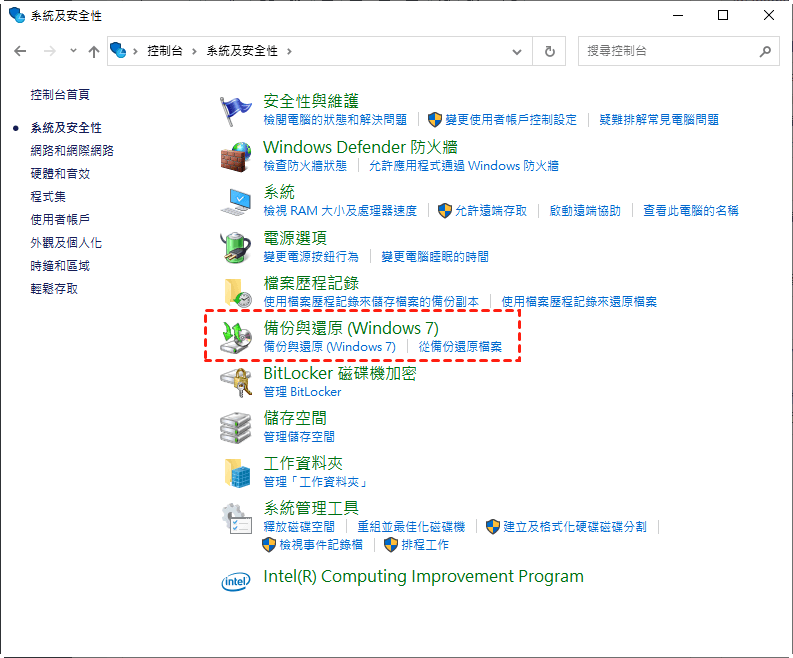Open the 備份與還原 (Windows 7) heading
The width and height of the screenshot is (793, 658).
[351, 328]
